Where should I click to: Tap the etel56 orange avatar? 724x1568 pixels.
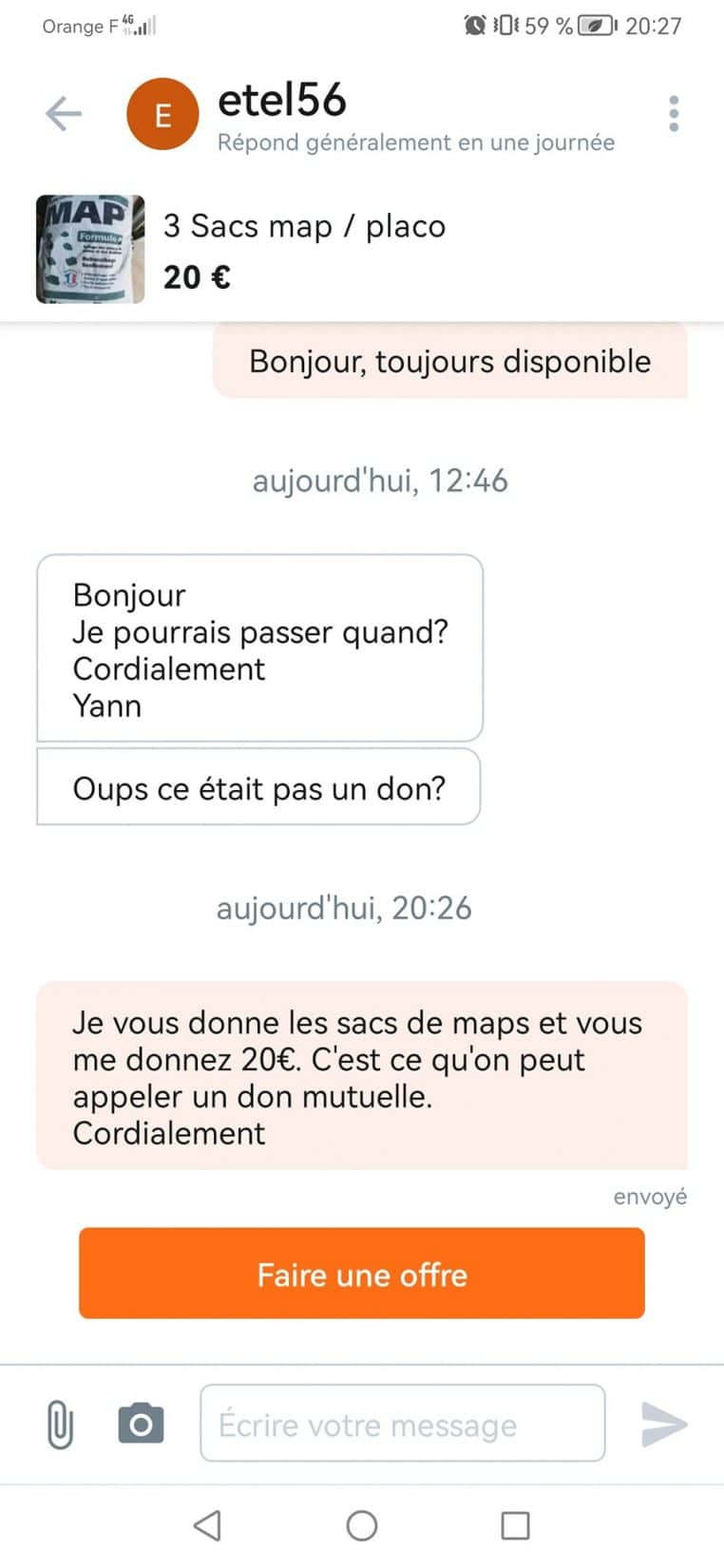(x=162, y=115)
